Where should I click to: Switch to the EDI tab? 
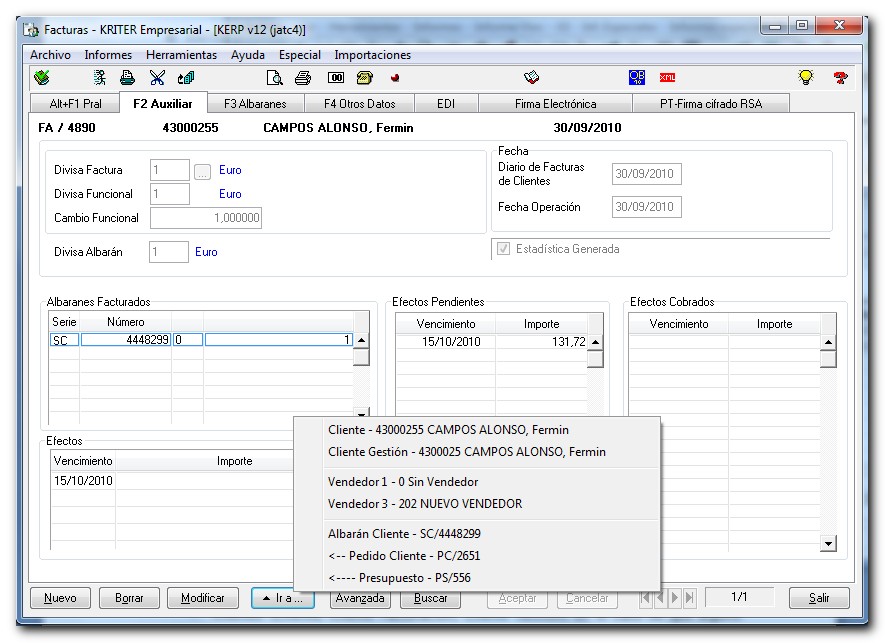[446, 104]
